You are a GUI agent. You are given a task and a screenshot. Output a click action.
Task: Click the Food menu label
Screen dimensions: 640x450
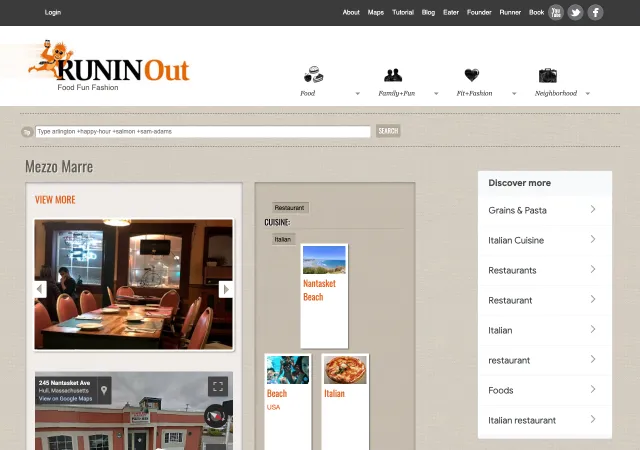pos(307,94)
